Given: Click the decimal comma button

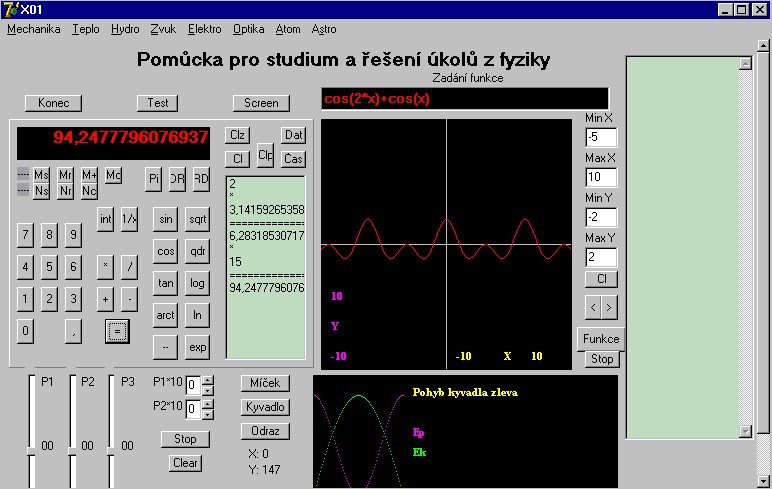Looking at the screenshot, I should point(73,331).
